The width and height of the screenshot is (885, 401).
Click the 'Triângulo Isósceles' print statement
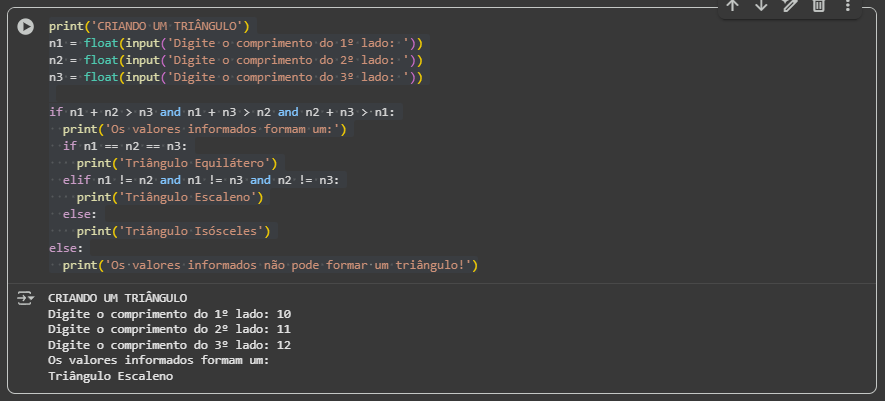pos(175,231)
